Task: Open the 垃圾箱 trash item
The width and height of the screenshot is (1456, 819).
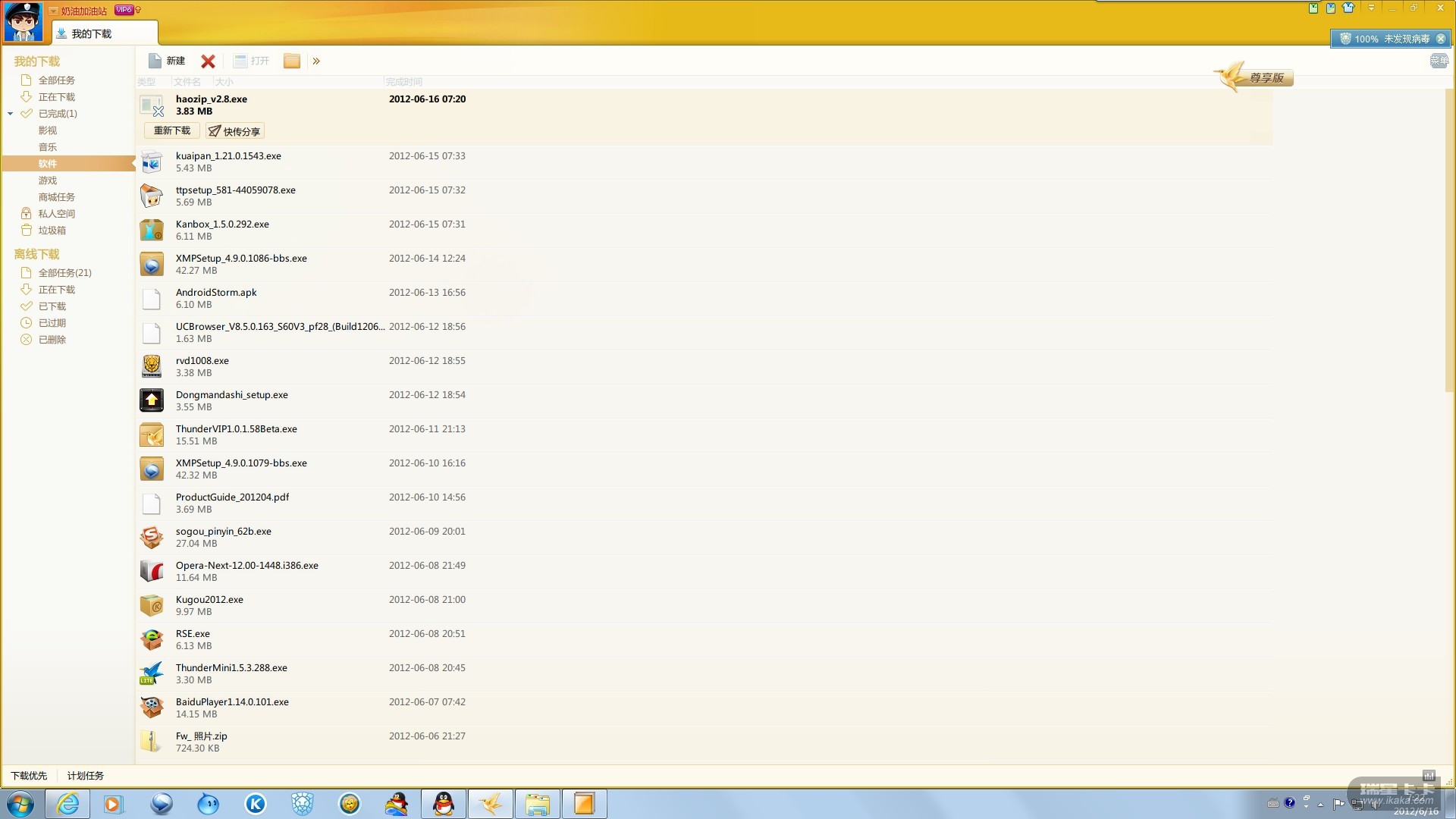Action: 52,231
